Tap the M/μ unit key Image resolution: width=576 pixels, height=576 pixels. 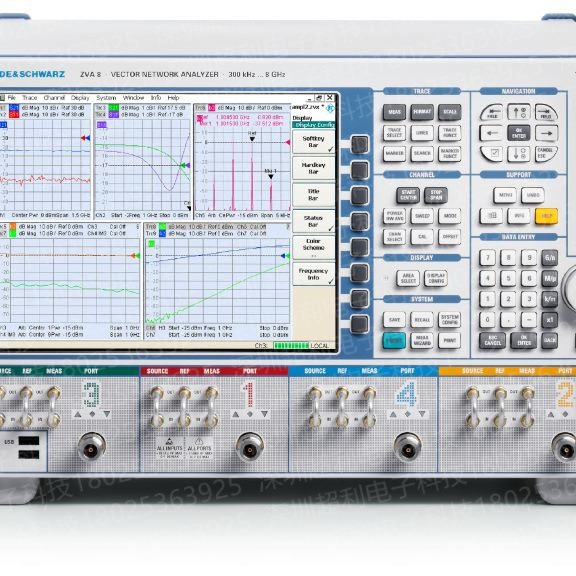point(550,278)
